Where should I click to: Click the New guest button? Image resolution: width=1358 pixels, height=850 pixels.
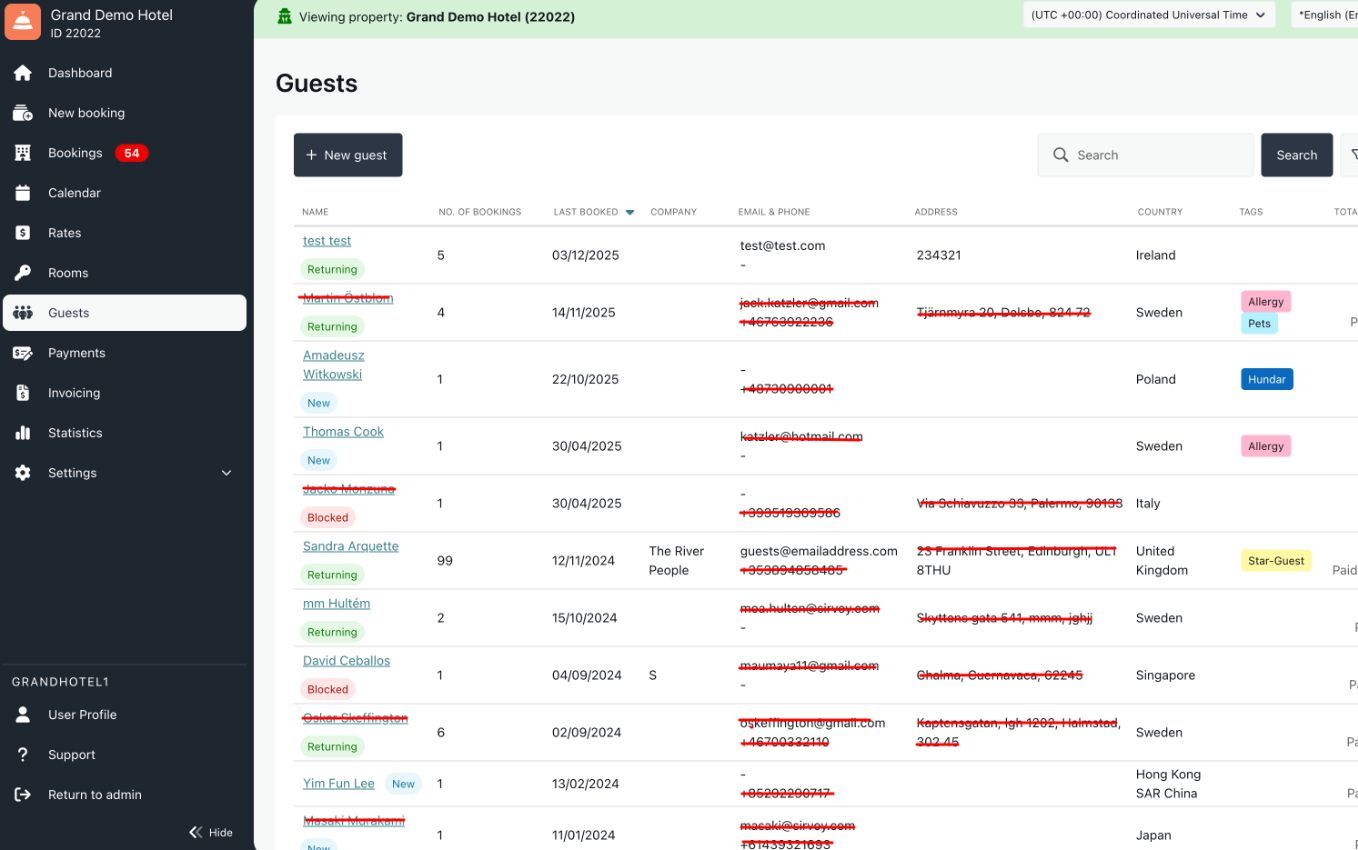(347, 155)
